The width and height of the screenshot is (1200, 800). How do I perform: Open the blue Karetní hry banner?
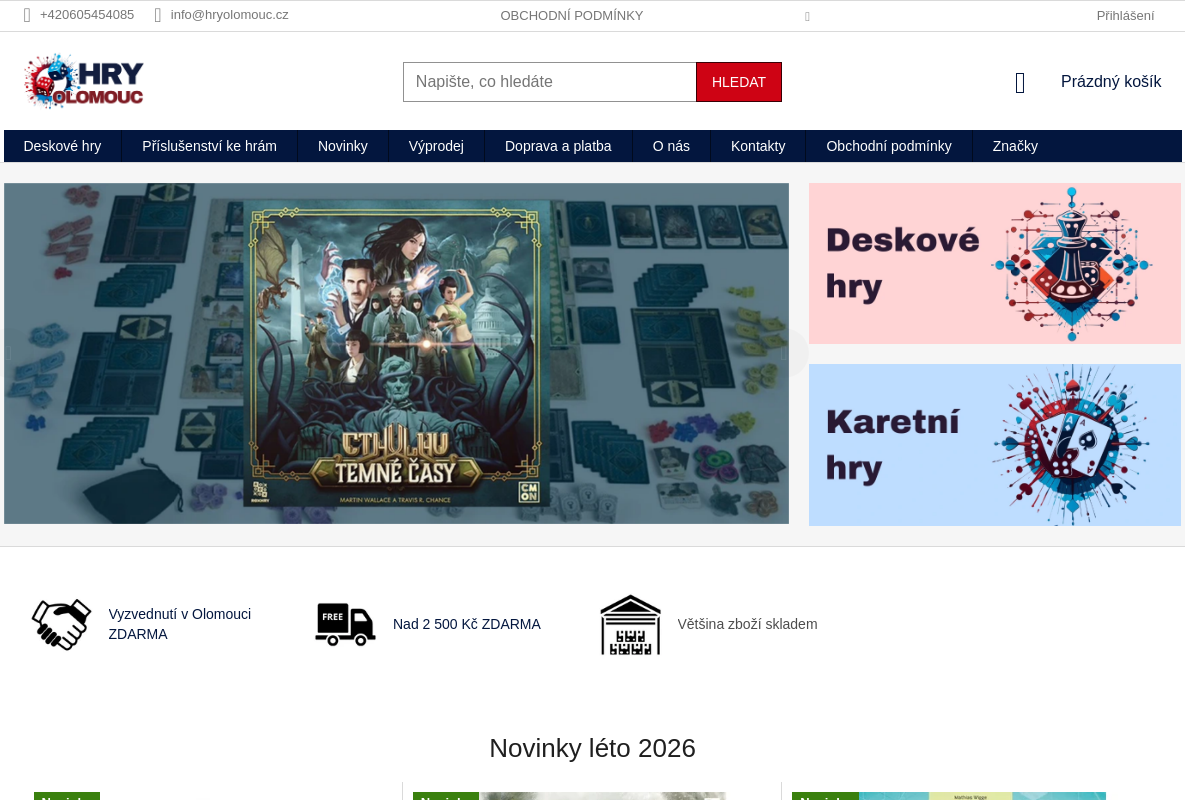995,445
